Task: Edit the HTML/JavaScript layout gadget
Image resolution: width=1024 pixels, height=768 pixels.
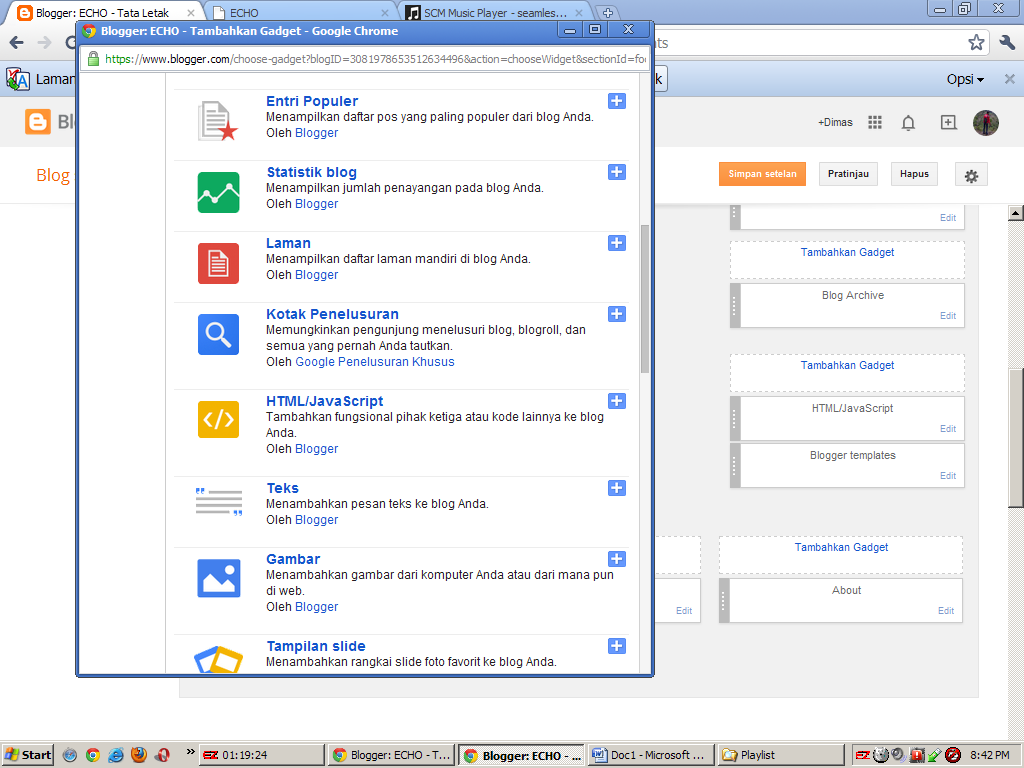Action: [948, 428]
